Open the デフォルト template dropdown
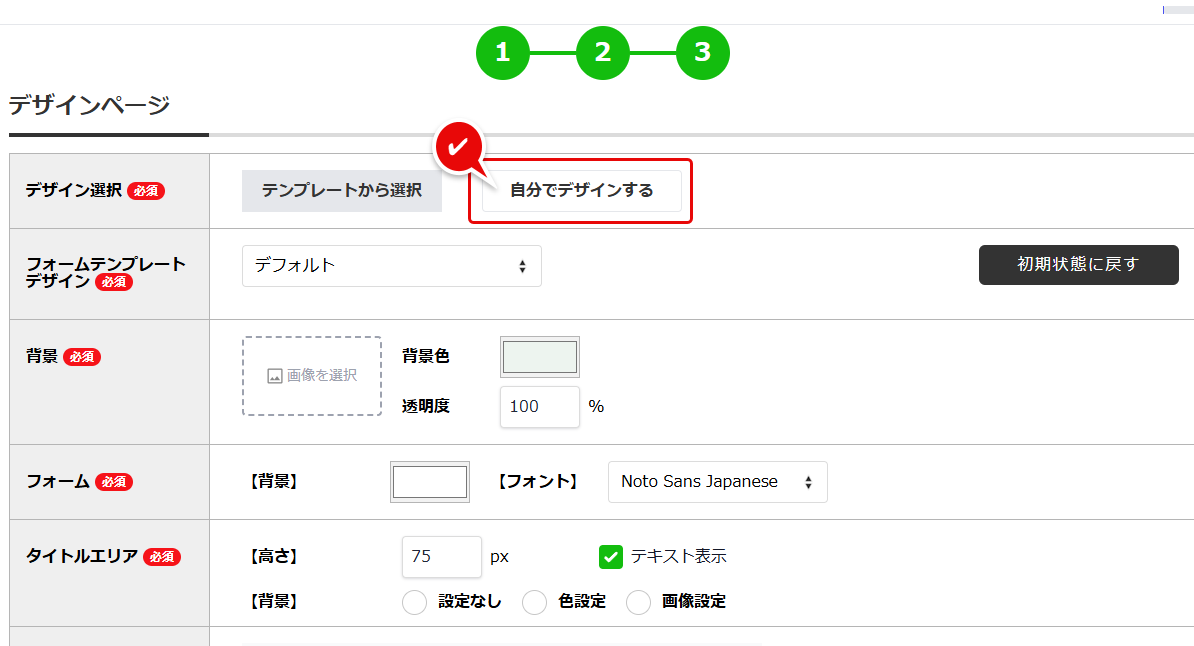This screenshot has width=1194, height=646. click(391, 265)
